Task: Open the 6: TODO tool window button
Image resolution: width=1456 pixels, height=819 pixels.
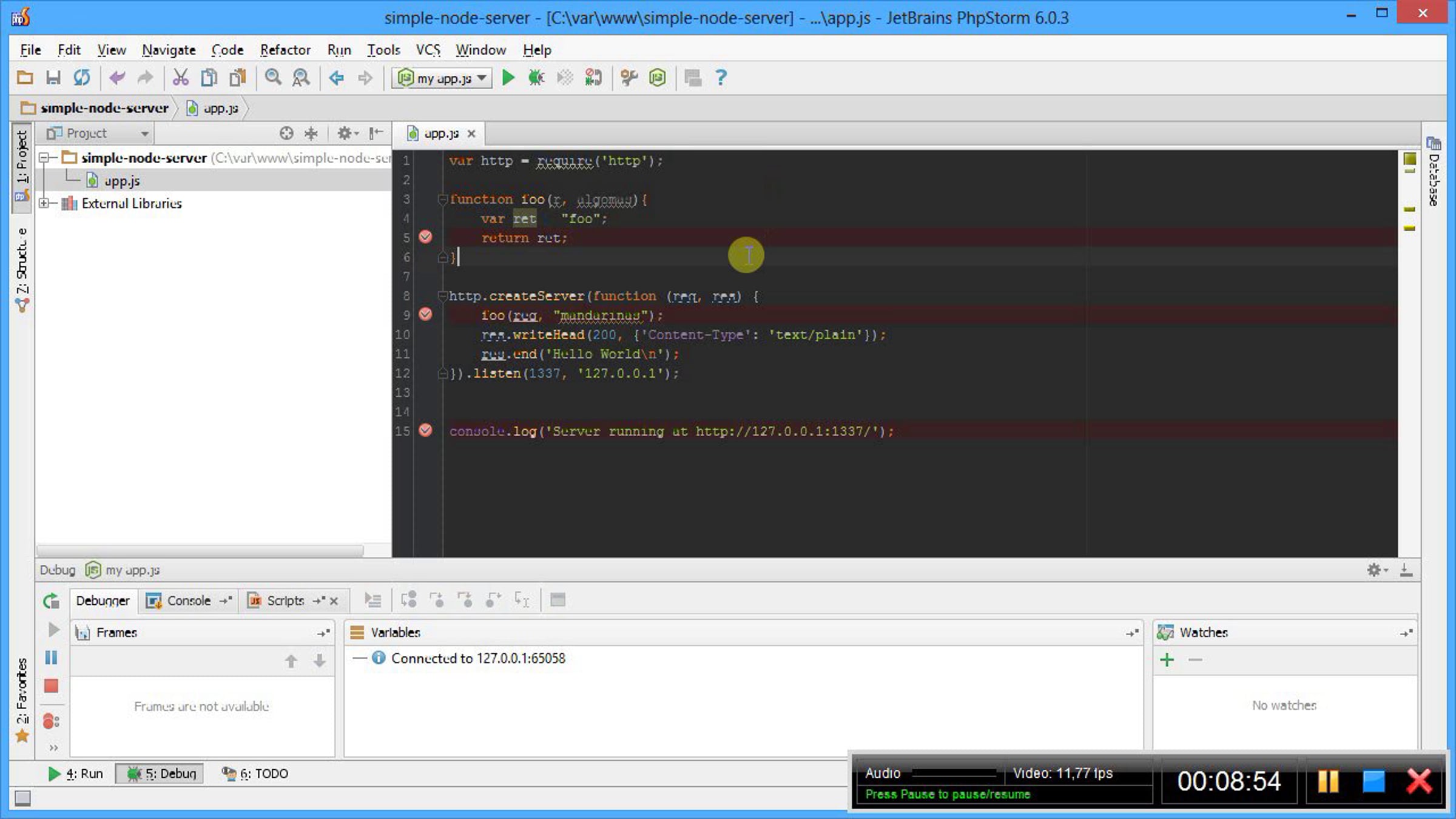Action: 255,773
